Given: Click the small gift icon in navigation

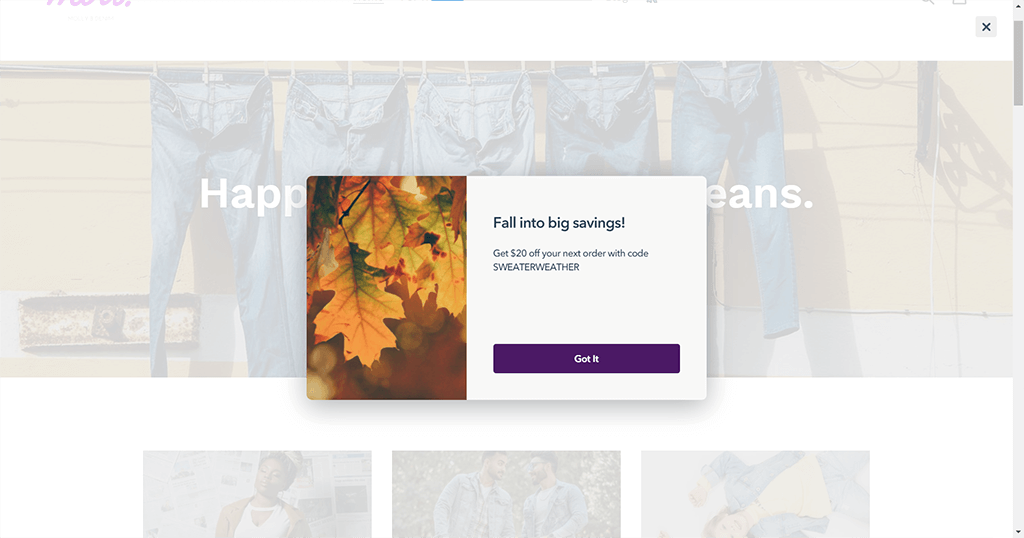Looking at the screenshot, I should (652, 1).
